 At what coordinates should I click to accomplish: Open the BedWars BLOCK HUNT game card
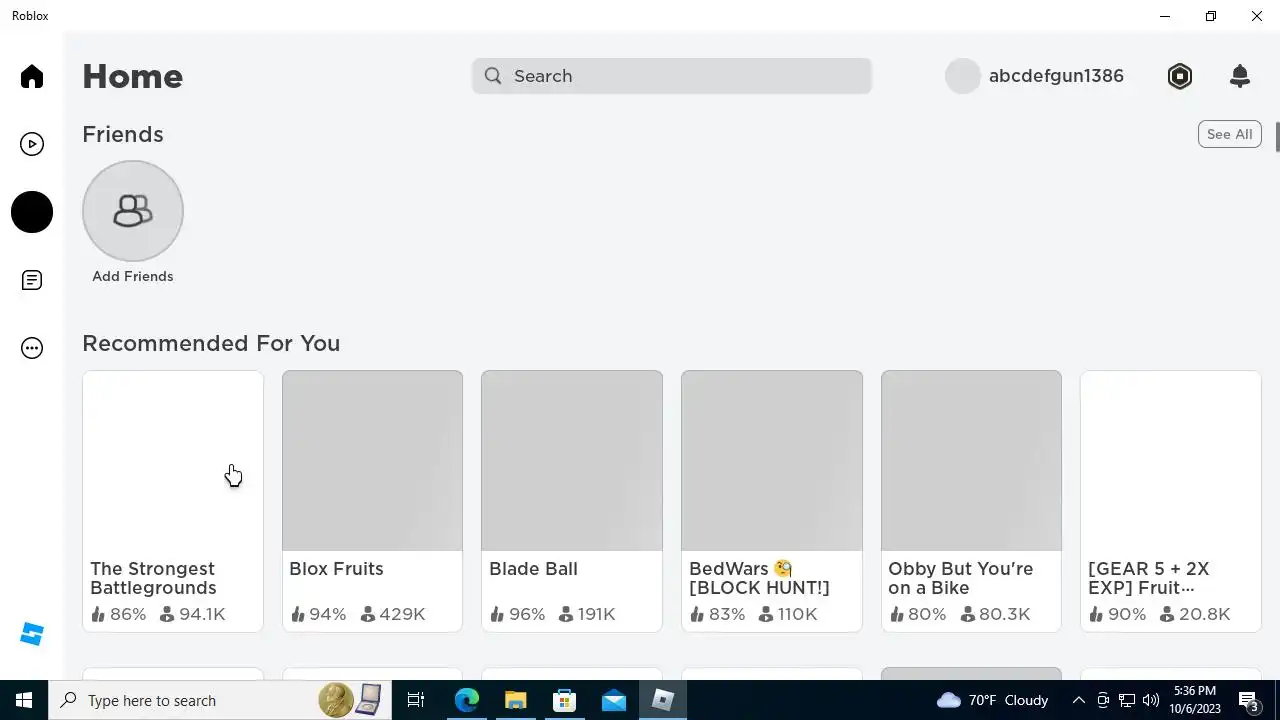pyautogui.click(x=771, y=501)
